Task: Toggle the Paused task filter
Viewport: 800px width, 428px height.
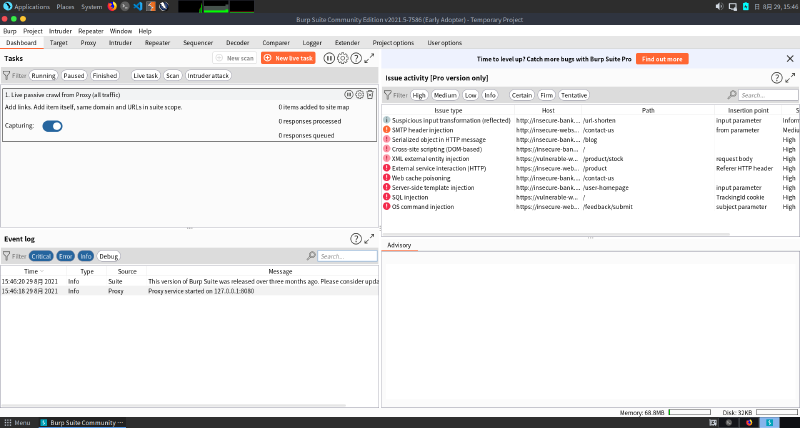Action: pyautogui.click(x=73, y=75)
